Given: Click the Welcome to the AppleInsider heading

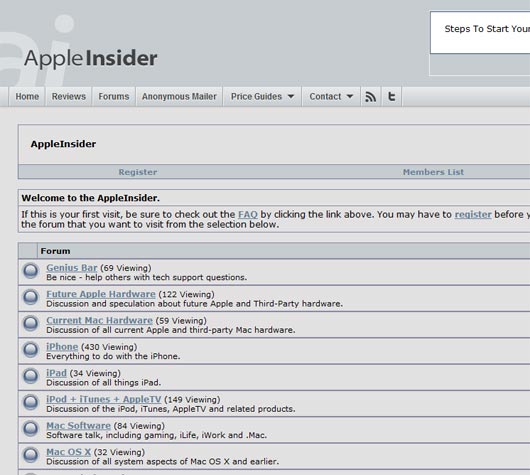Looking at the screenshot, I should [x=90, y=198].
